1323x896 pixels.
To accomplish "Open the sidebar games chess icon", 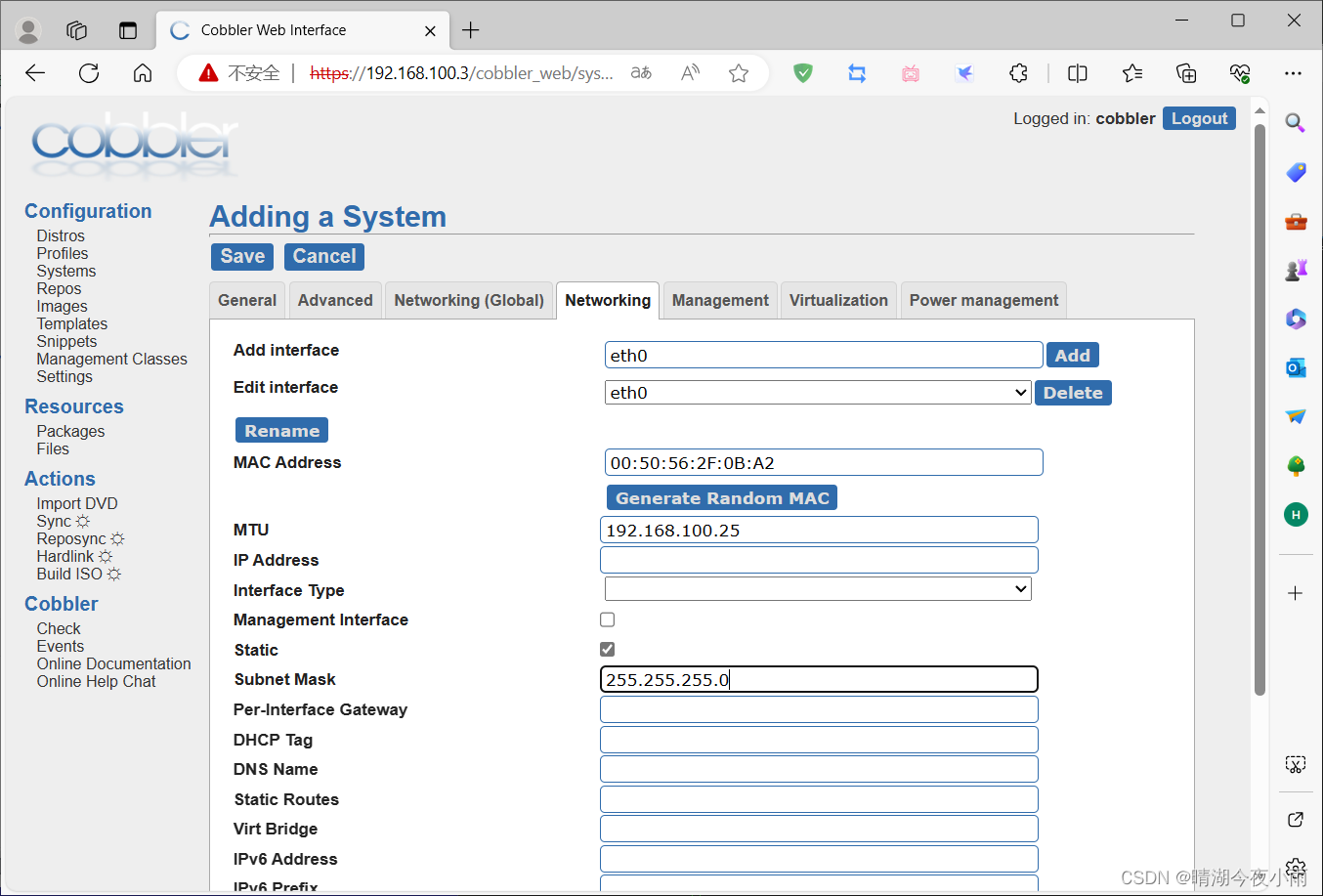I will tap(1296, 270).
